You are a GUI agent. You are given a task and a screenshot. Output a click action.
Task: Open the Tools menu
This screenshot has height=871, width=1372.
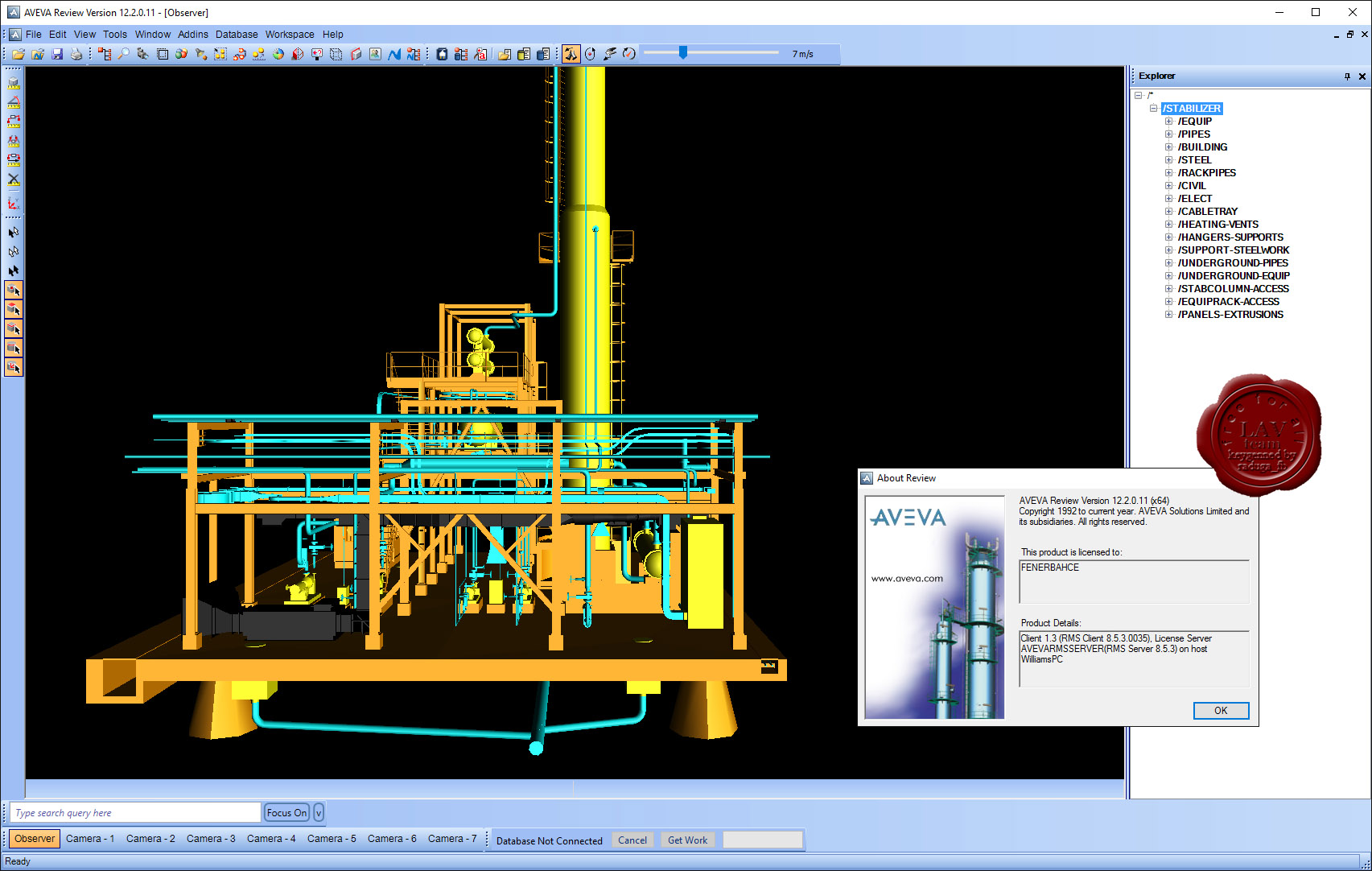pos(115,35)
